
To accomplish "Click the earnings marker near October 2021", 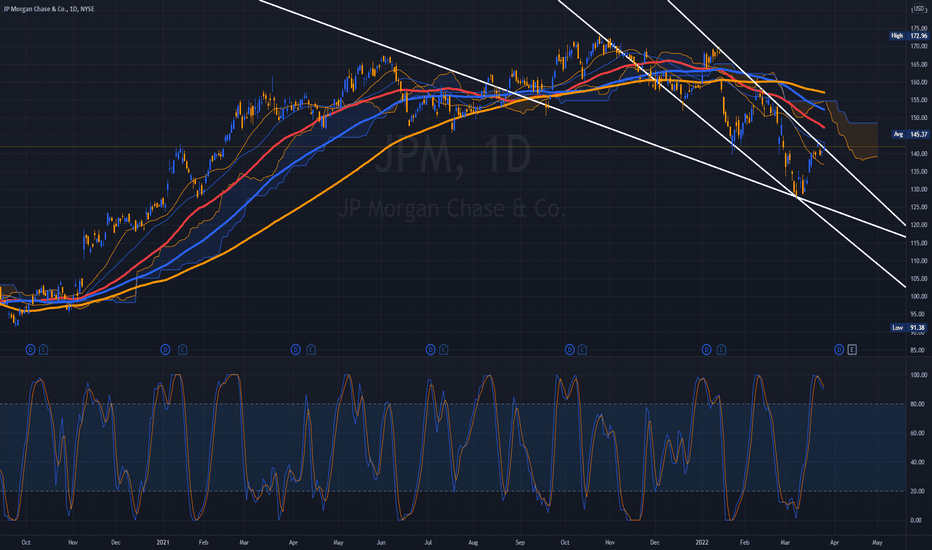I will coord(582,350).
